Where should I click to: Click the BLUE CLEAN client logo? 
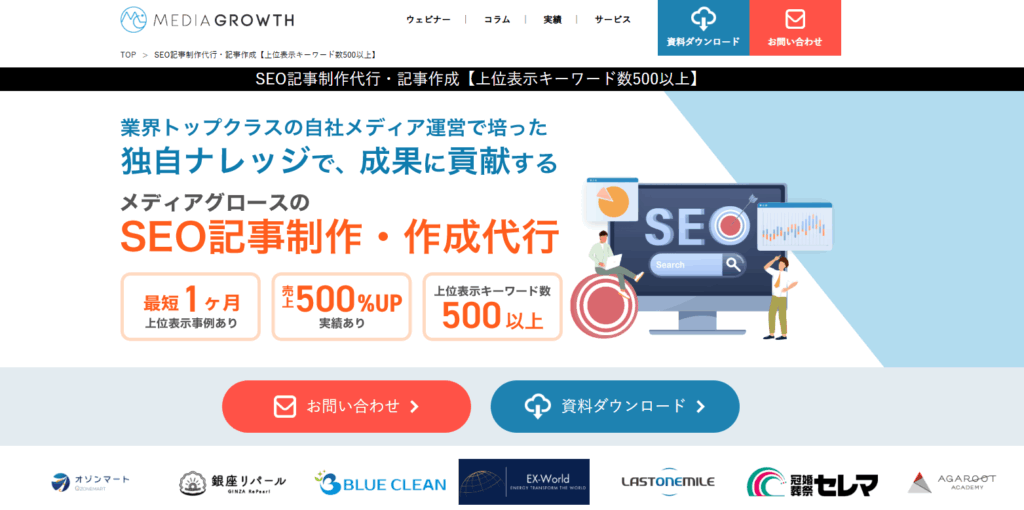380,483
